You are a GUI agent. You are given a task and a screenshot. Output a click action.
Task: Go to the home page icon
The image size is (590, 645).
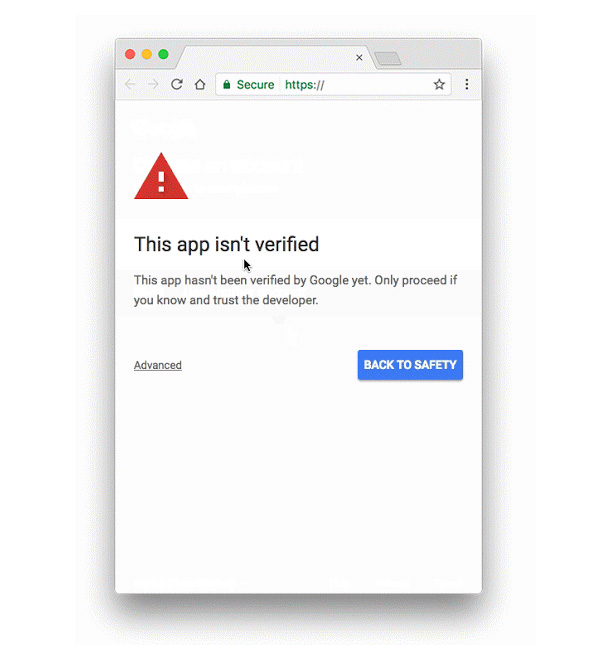coord(200,84)
